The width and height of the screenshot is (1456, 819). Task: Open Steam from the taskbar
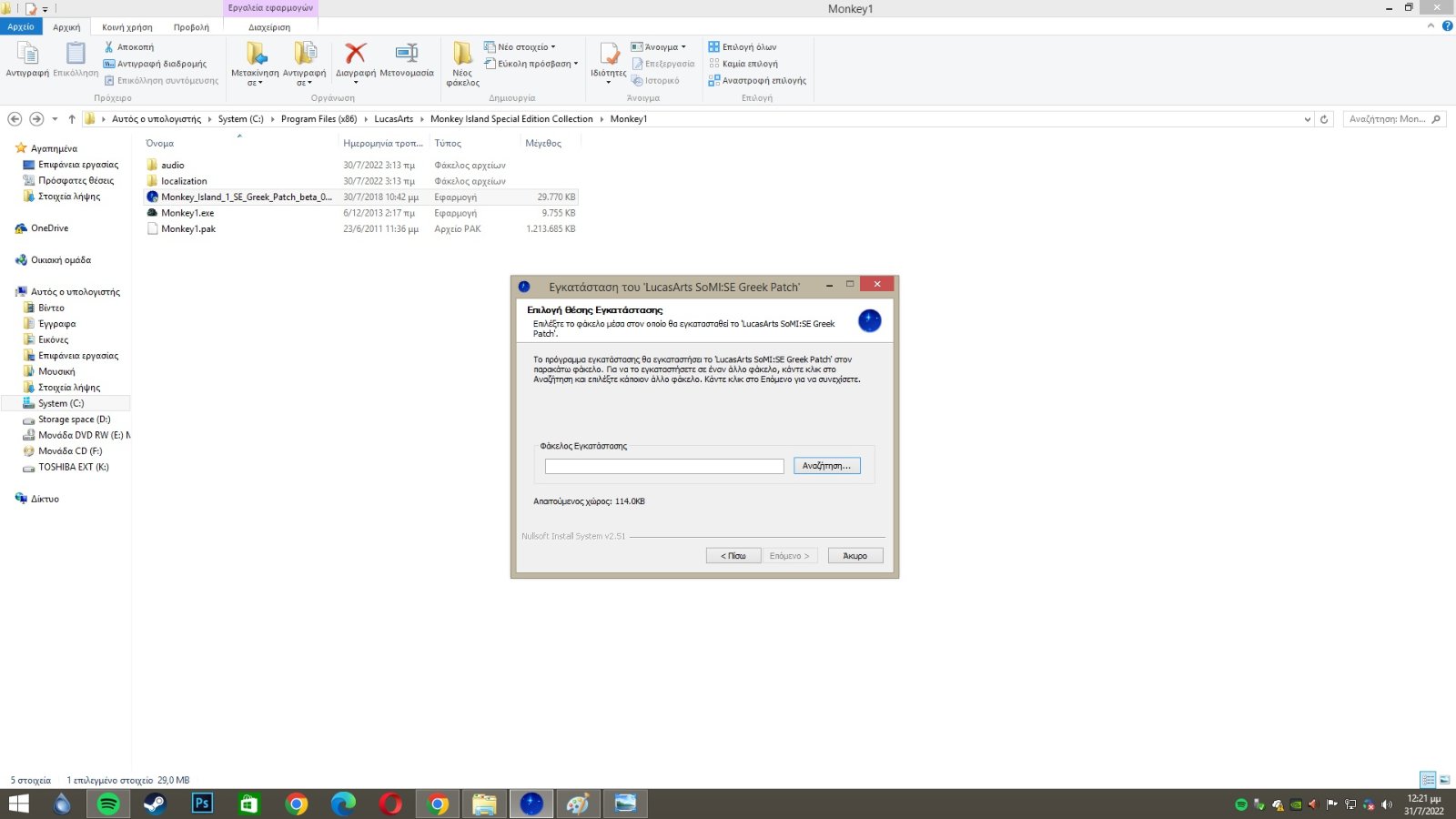coord(156,804)
